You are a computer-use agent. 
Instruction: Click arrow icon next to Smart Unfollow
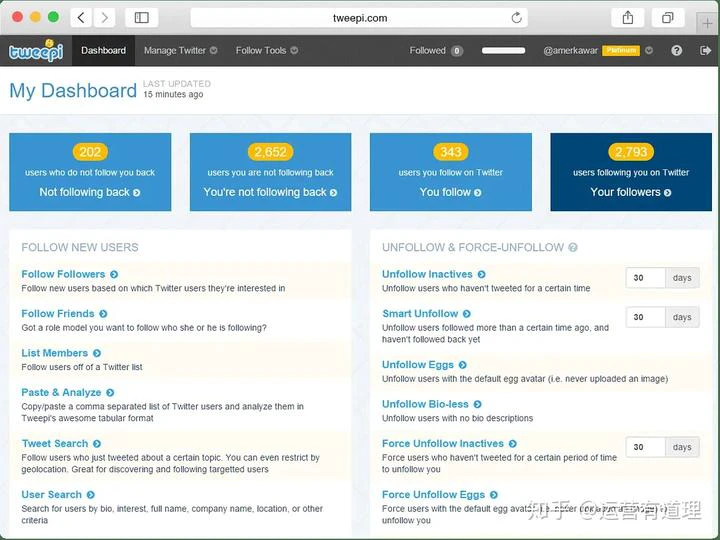(x=467, y=314)
